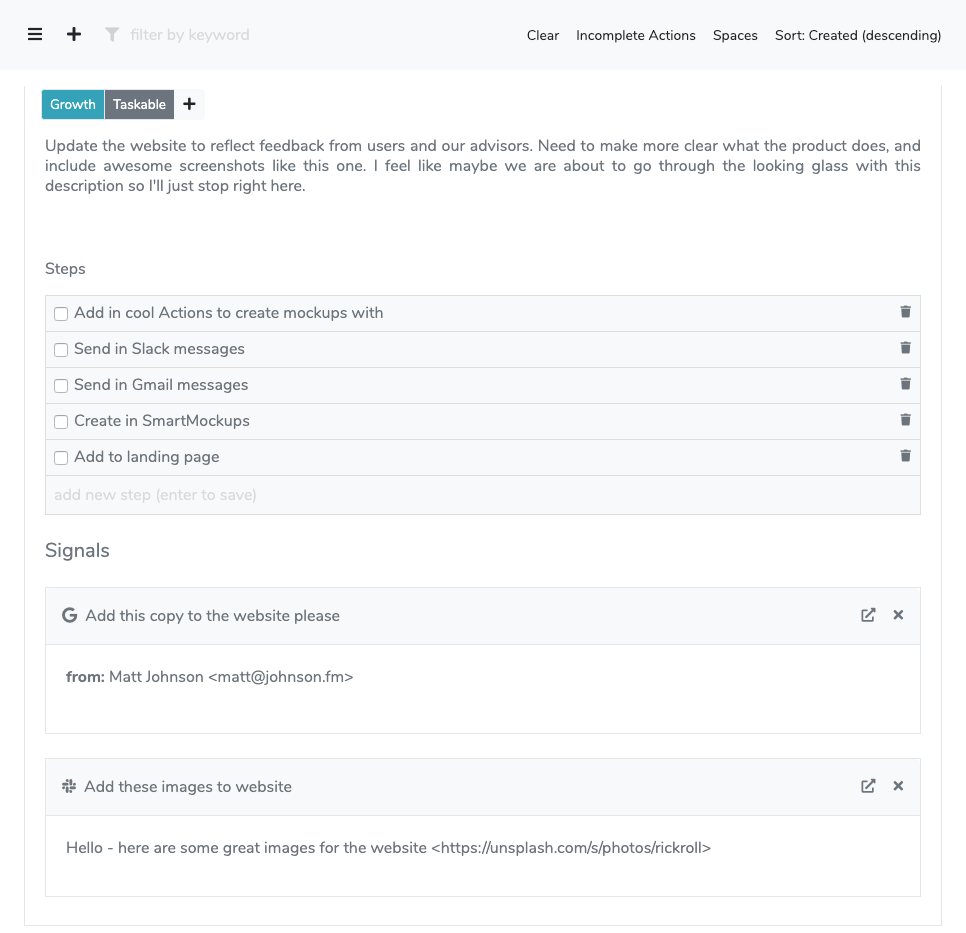Open the Slack signal externally
The width and height of the screenshot is (966, 933).
click(x=868, y=786)
